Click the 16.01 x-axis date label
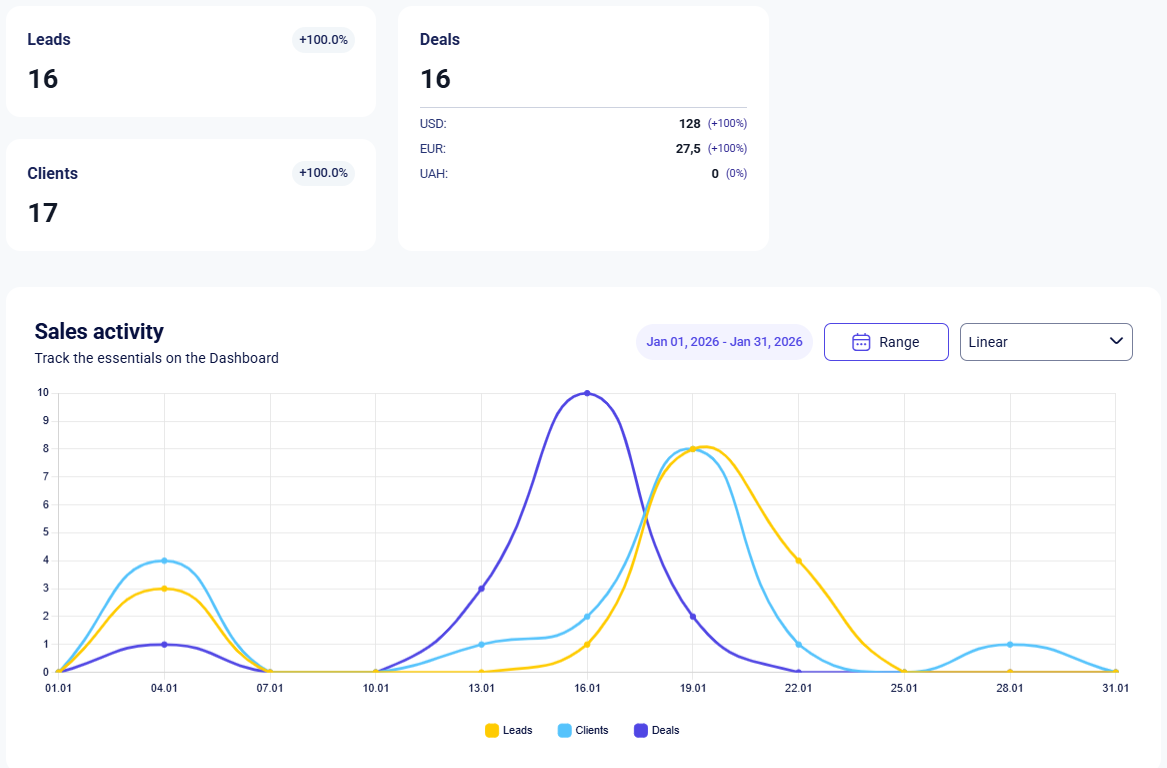 click(x=587, y=688)
